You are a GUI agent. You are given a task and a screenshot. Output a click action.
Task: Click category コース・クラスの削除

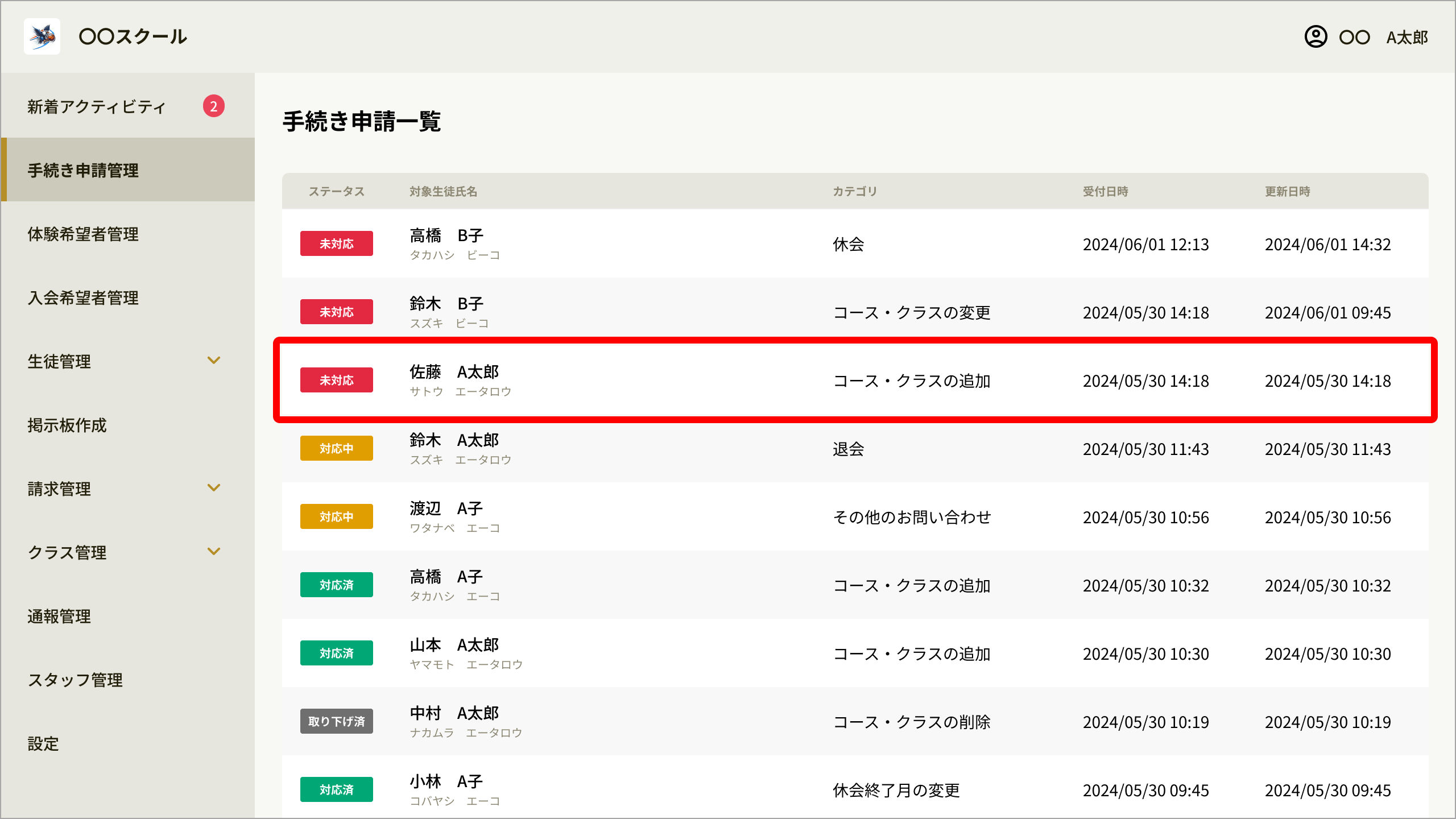pos(912,722)
